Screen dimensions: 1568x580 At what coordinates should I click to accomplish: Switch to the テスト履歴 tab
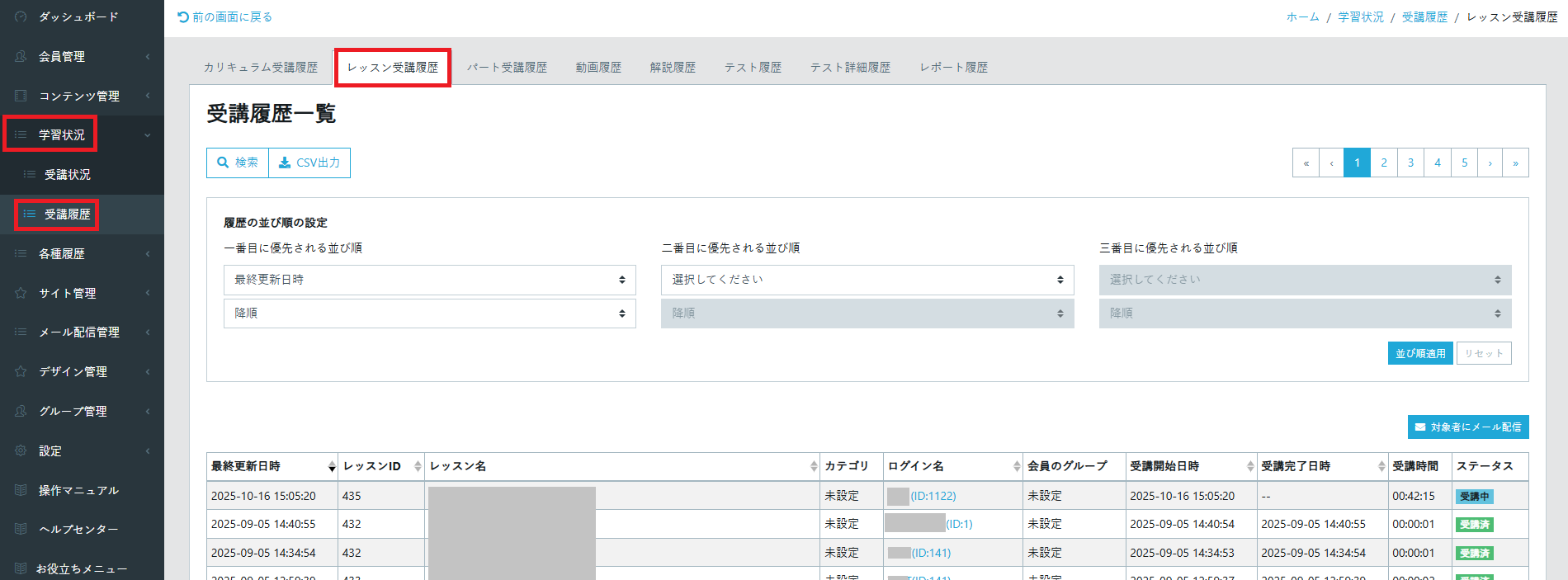[753, 68]
